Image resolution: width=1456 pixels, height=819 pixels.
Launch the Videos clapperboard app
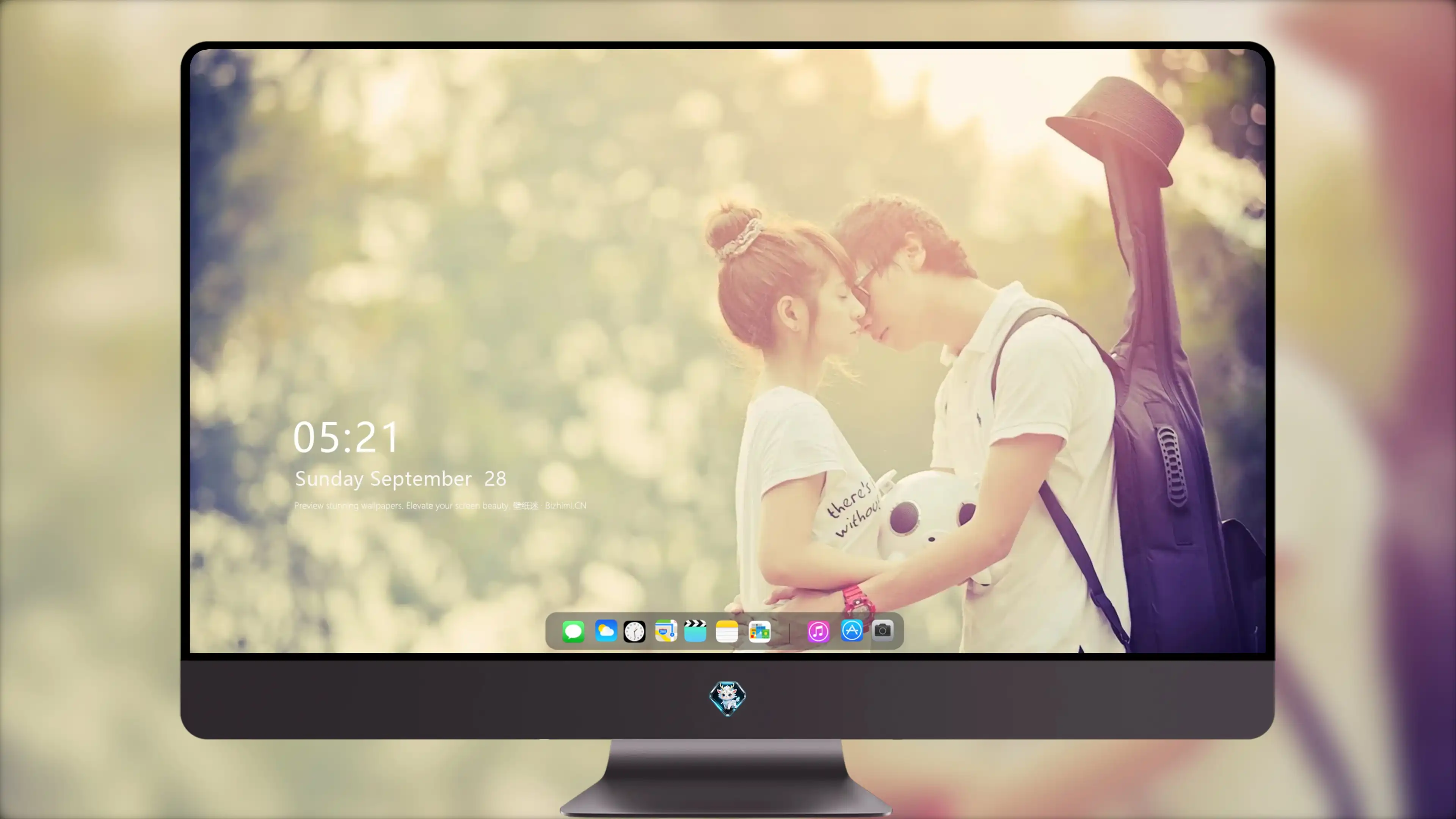click(695, 631)
